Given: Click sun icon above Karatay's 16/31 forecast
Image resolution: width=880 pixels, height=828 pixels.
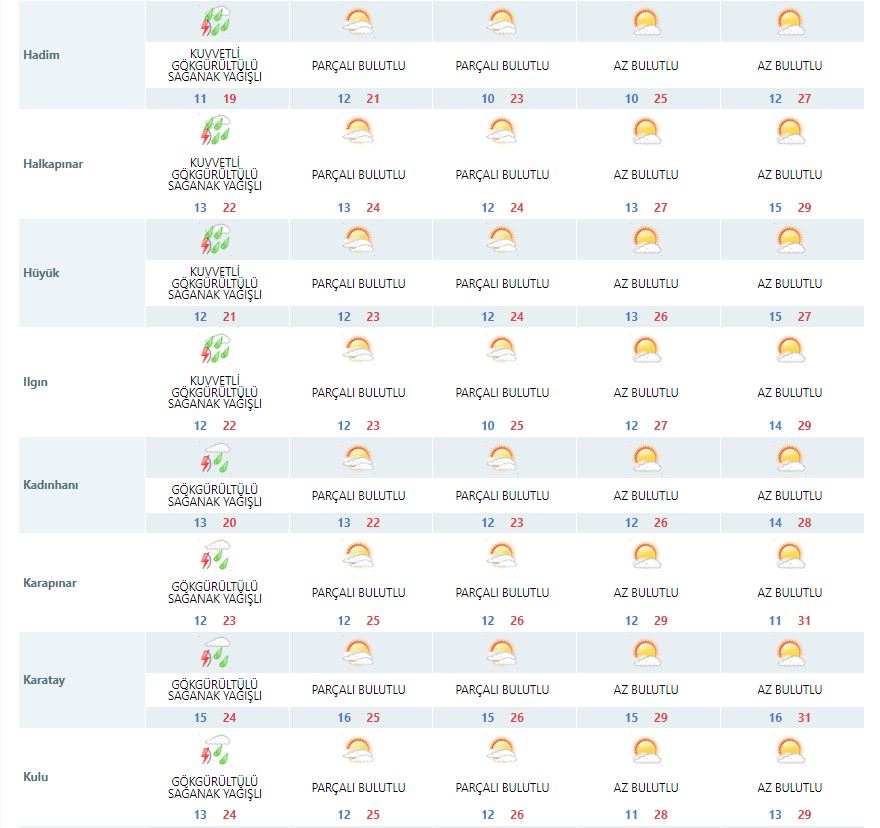Looking at the screenshot, I should [x=790, y=652].
